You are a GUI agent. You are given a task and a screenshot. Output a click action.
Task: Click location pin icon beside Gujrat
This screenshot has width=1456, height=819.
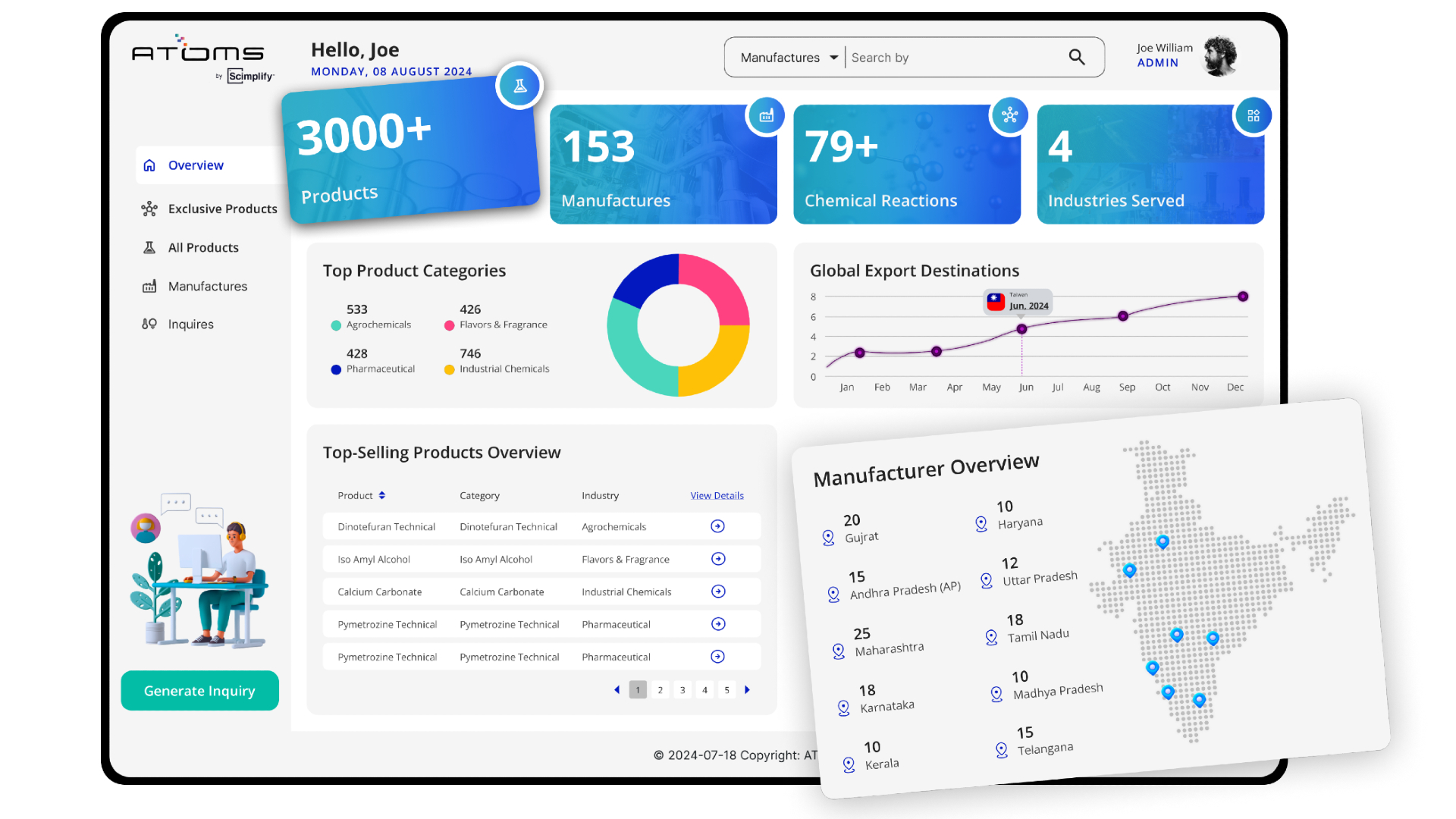pyautogui.click(x=828, y=538)
